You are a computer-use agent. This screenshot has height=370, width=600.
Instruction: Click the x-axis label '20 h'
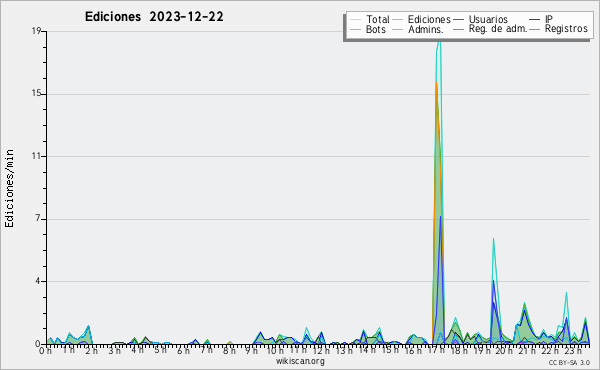504,350
